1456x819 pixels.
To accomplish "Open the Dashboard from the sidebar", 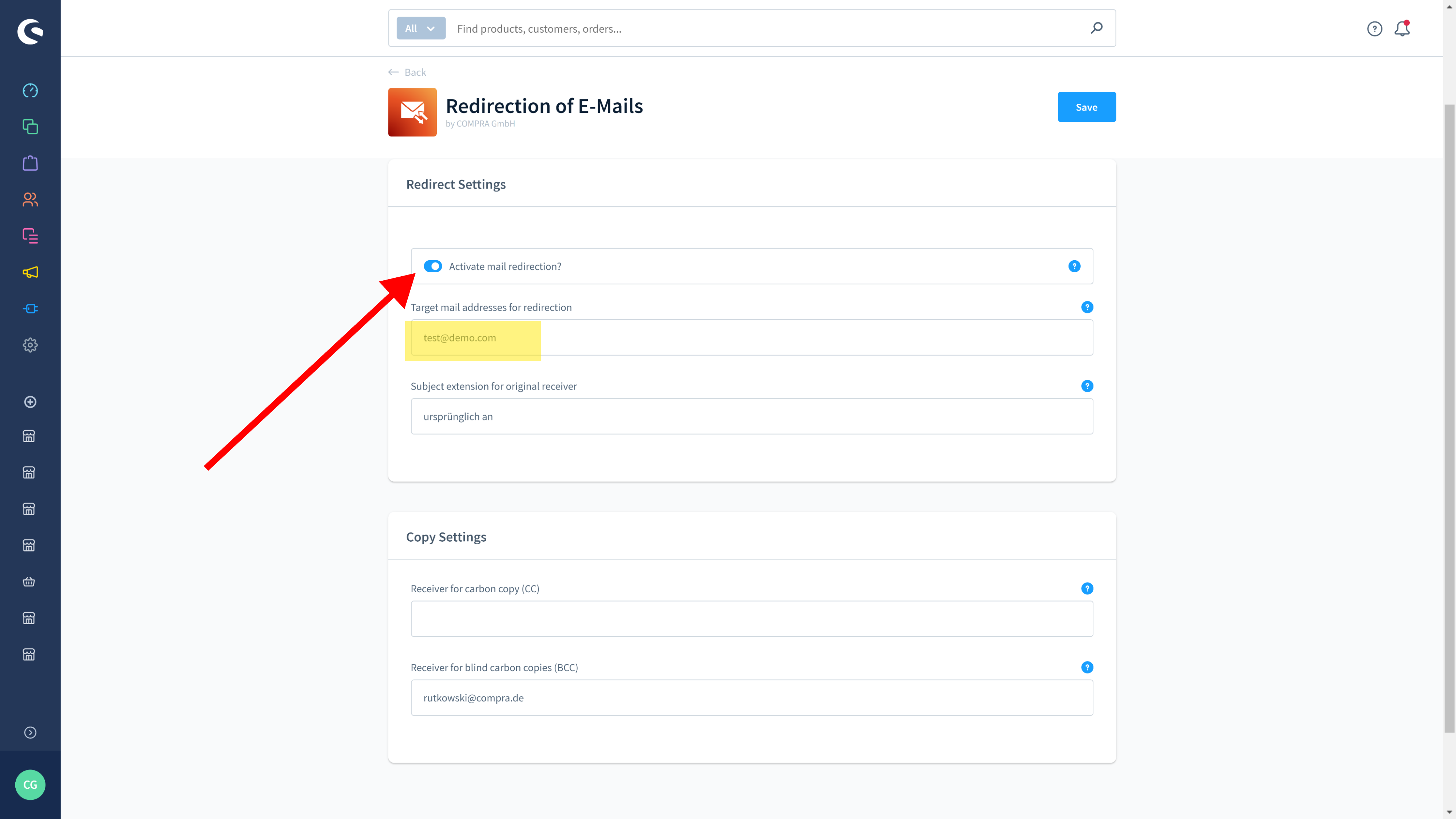I will point(30,90).
